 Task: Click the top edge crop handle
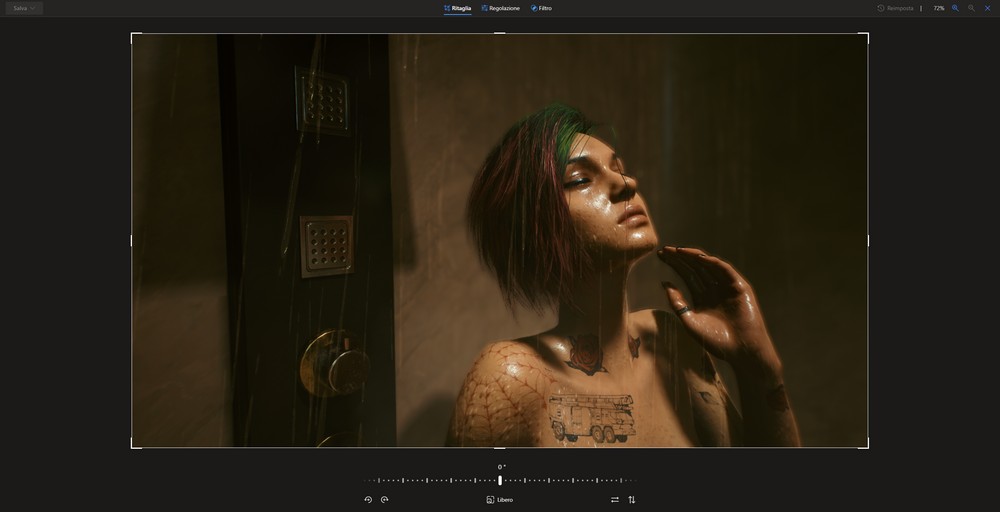coord(500,34)
